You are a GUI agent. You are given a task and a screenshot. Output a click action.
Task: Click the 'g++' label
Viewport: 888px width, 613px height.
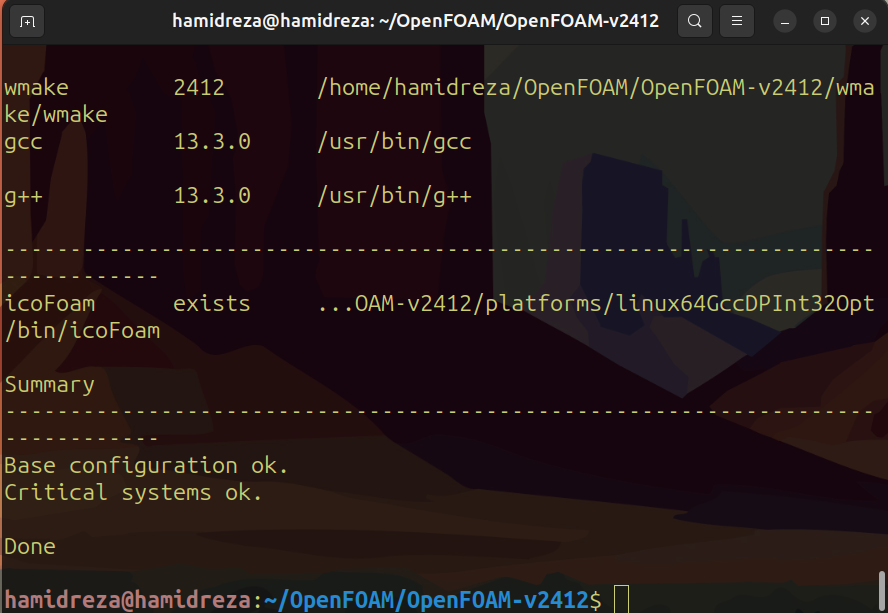pos(23,197)
